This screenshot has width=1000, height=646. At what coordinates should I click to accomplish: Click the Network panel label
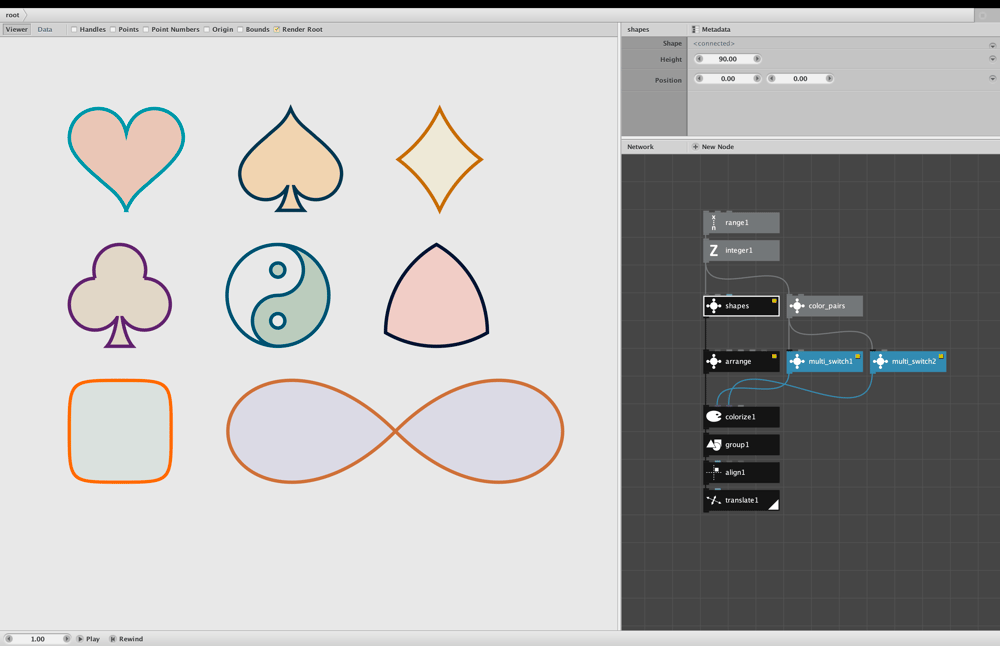[640, 147]
